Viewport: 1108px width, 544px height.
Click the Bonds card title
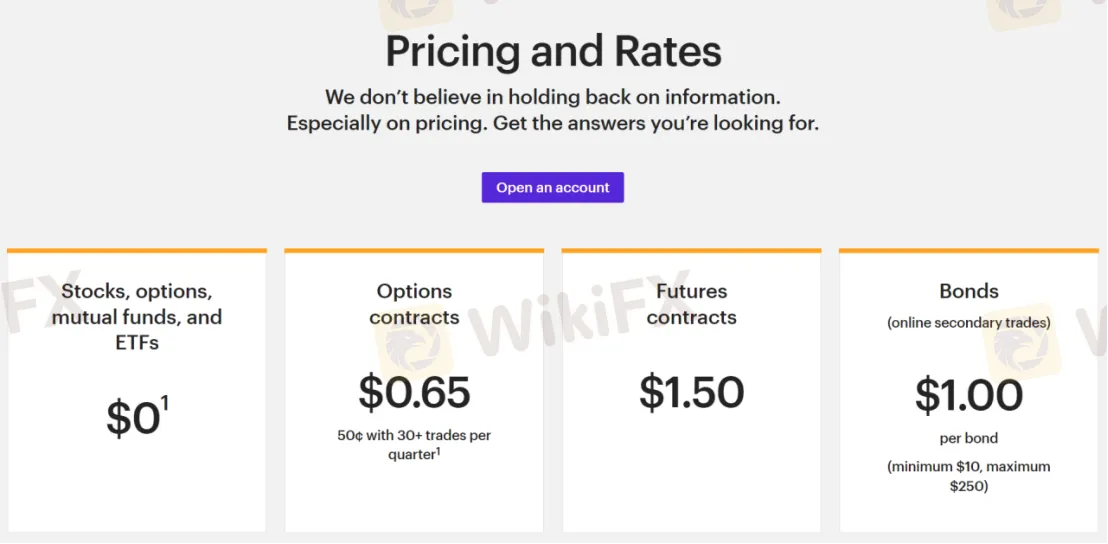pyautogui.click(x=968, y=291)
